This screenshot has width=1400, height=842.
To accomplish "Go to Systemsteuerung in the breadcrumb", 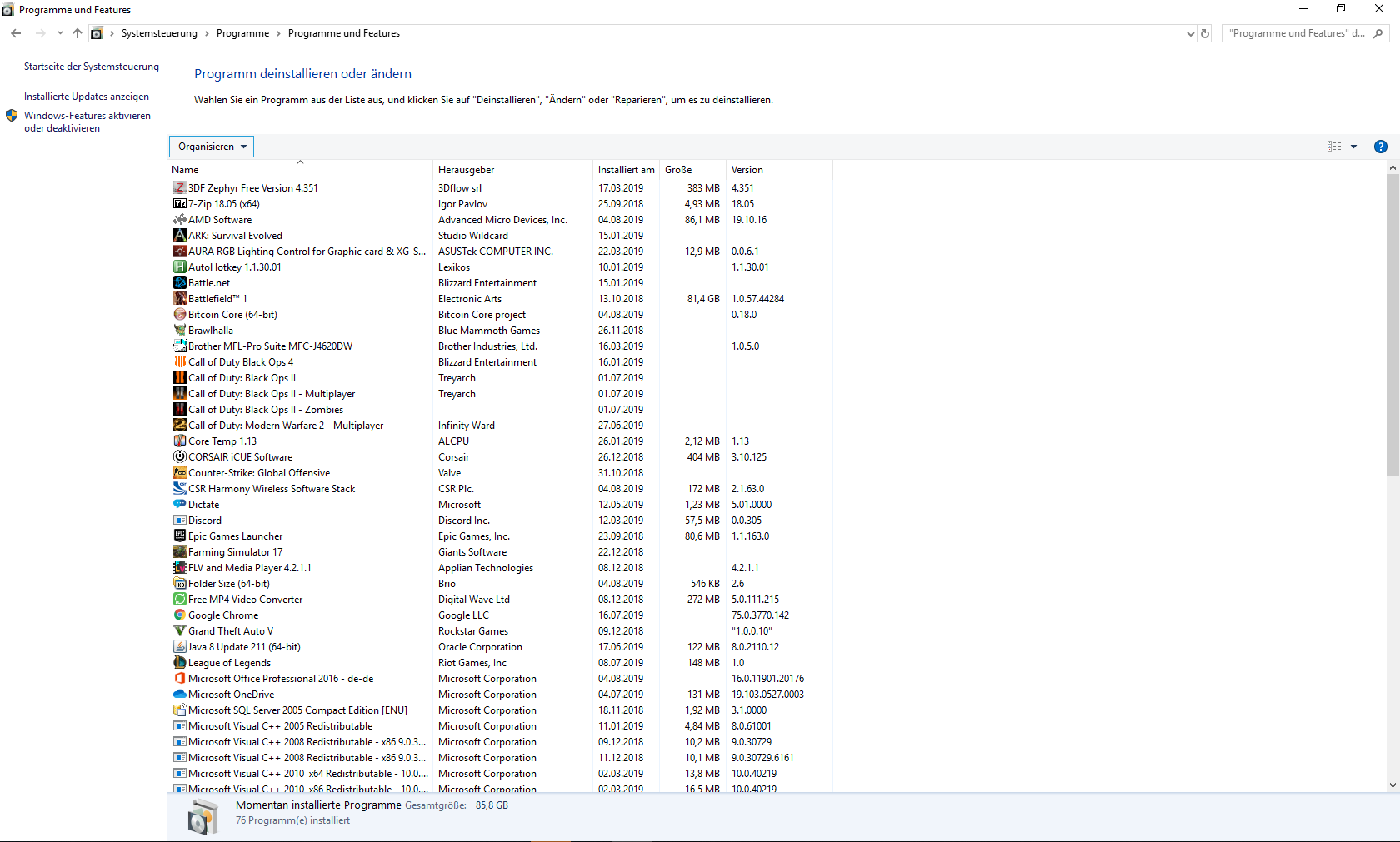I will click(159, 33).
